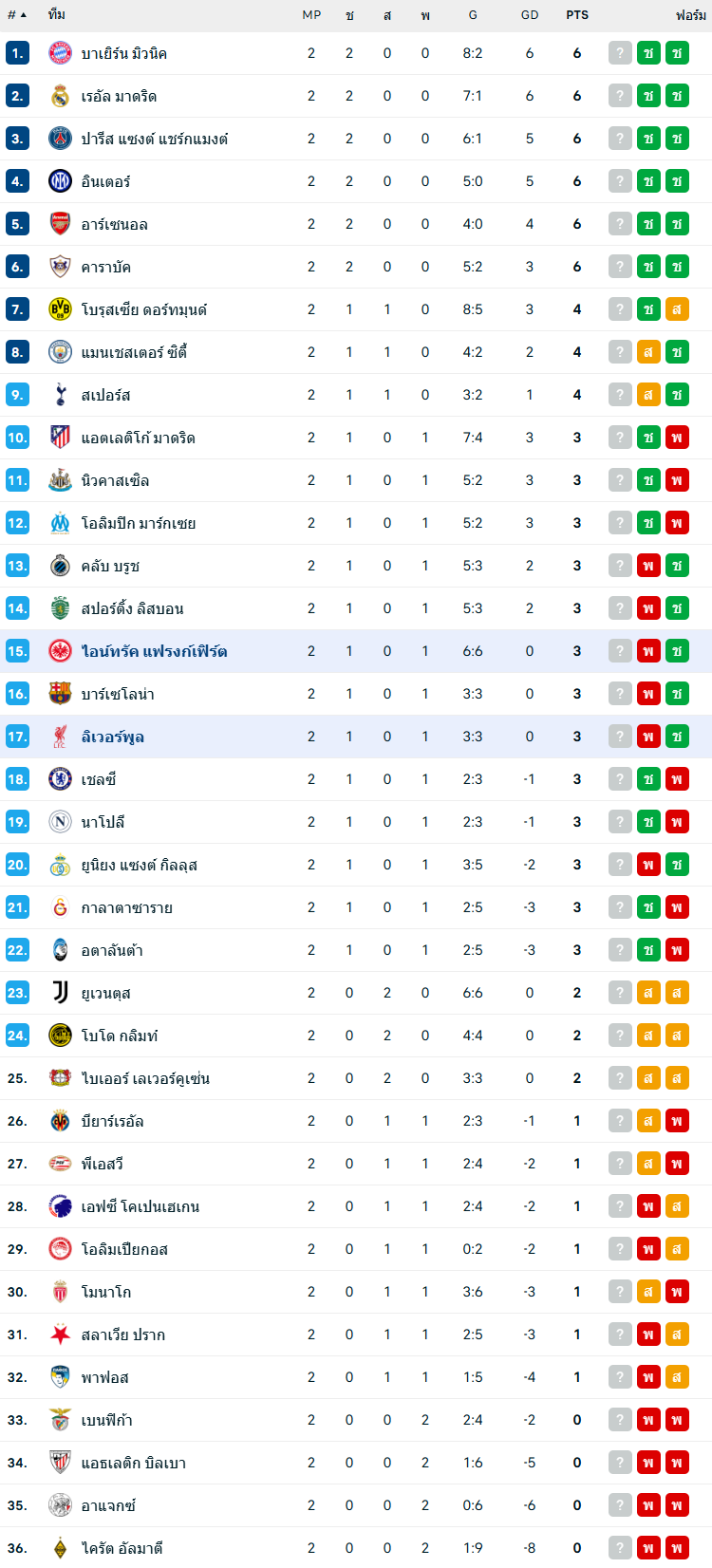The height and width of the screenshot is (1568, 712).
Task: Click the Borussia Dortmund BVB logo
Action: (x=60, y=309)
